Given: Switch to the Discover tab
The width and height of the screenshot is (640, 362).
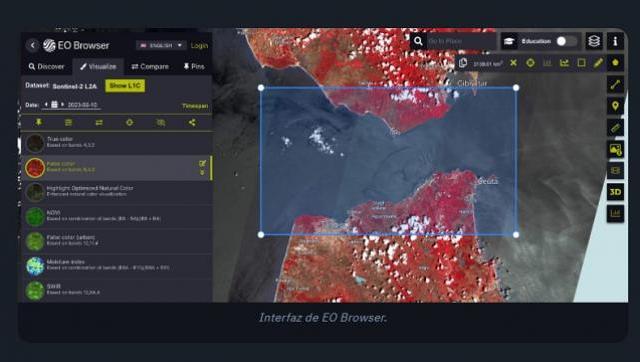Looking at the screenshot, I should click(46, 67).
